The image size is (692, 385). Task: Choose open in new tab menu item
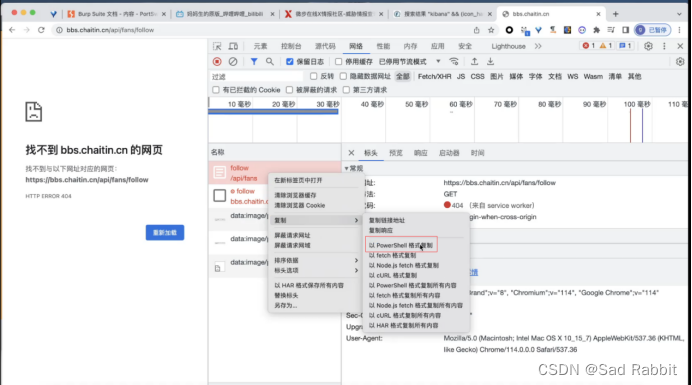298,181
